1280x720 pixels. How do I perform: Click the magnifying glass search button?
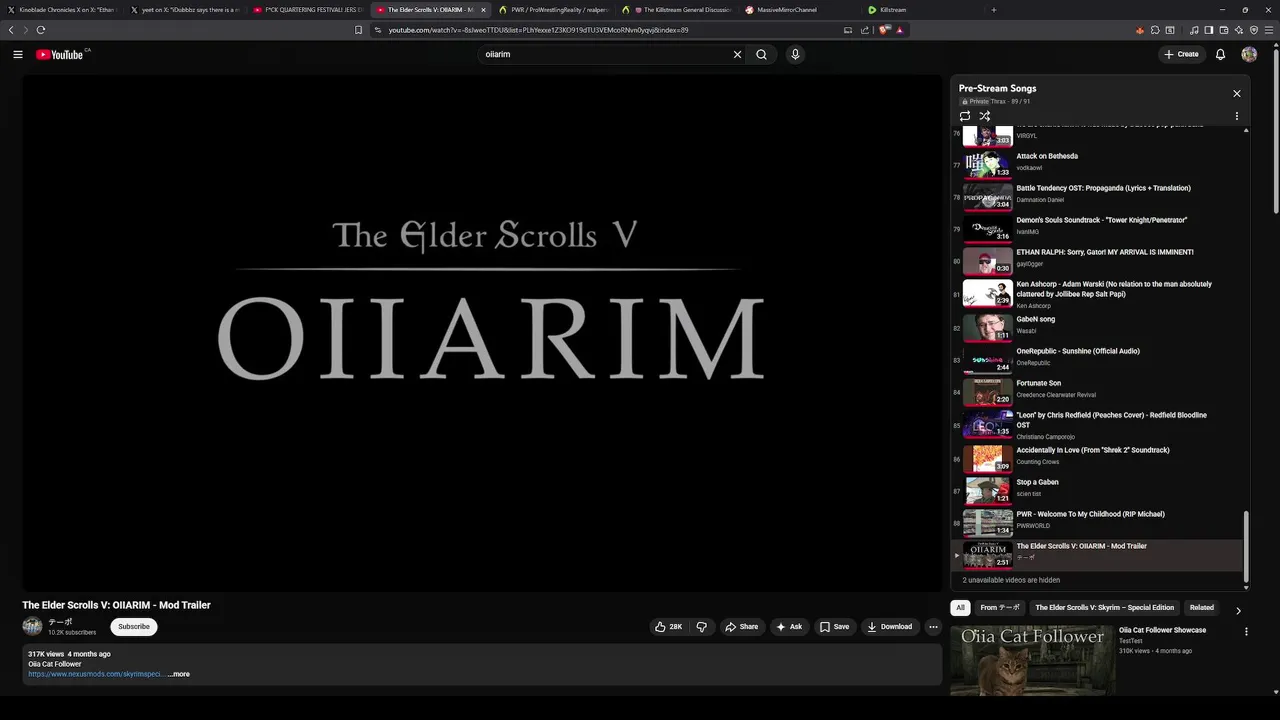tap(762, 54)
